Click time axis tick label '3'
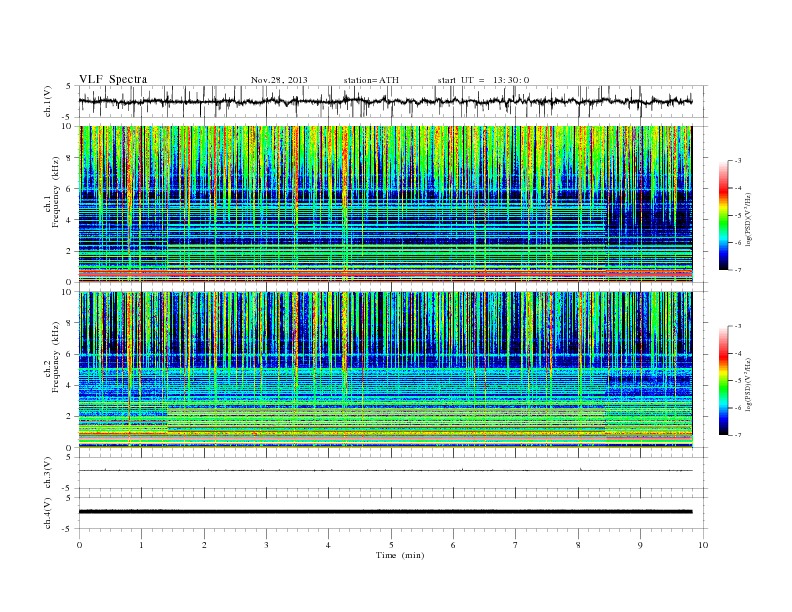Viewport: 792px width, 612px height. pos(266,545)
